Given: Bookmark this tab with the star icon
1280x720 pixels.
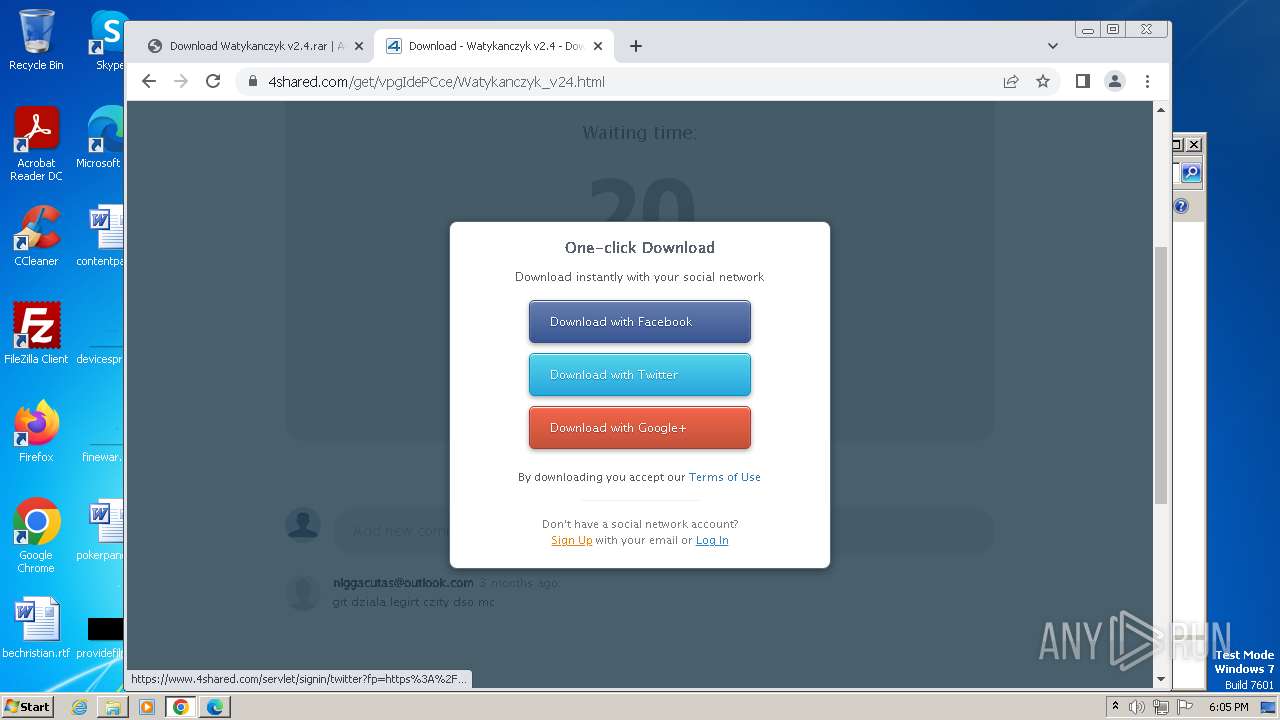Looking at the screenshot, I should (1043, 81).
